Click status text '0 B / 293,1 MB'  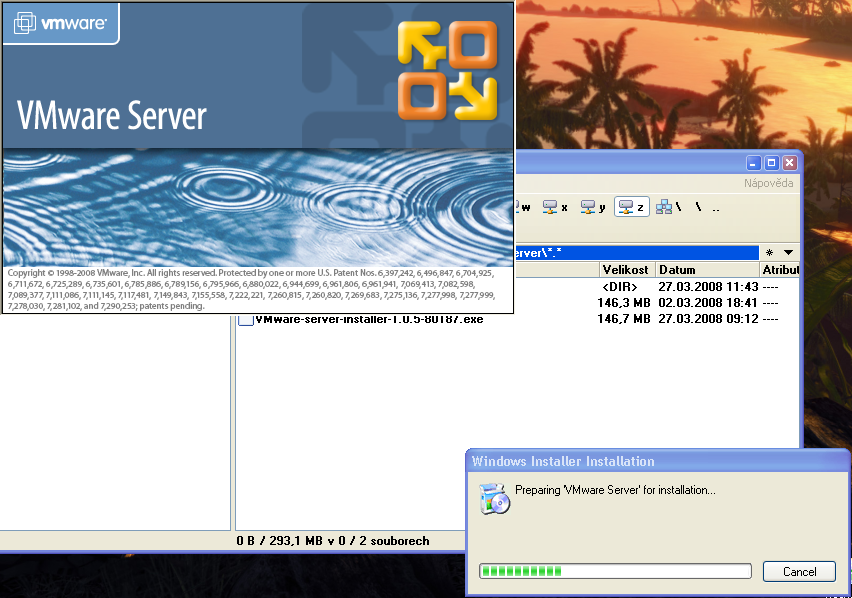pyautogui.click(x=279, y=541)
